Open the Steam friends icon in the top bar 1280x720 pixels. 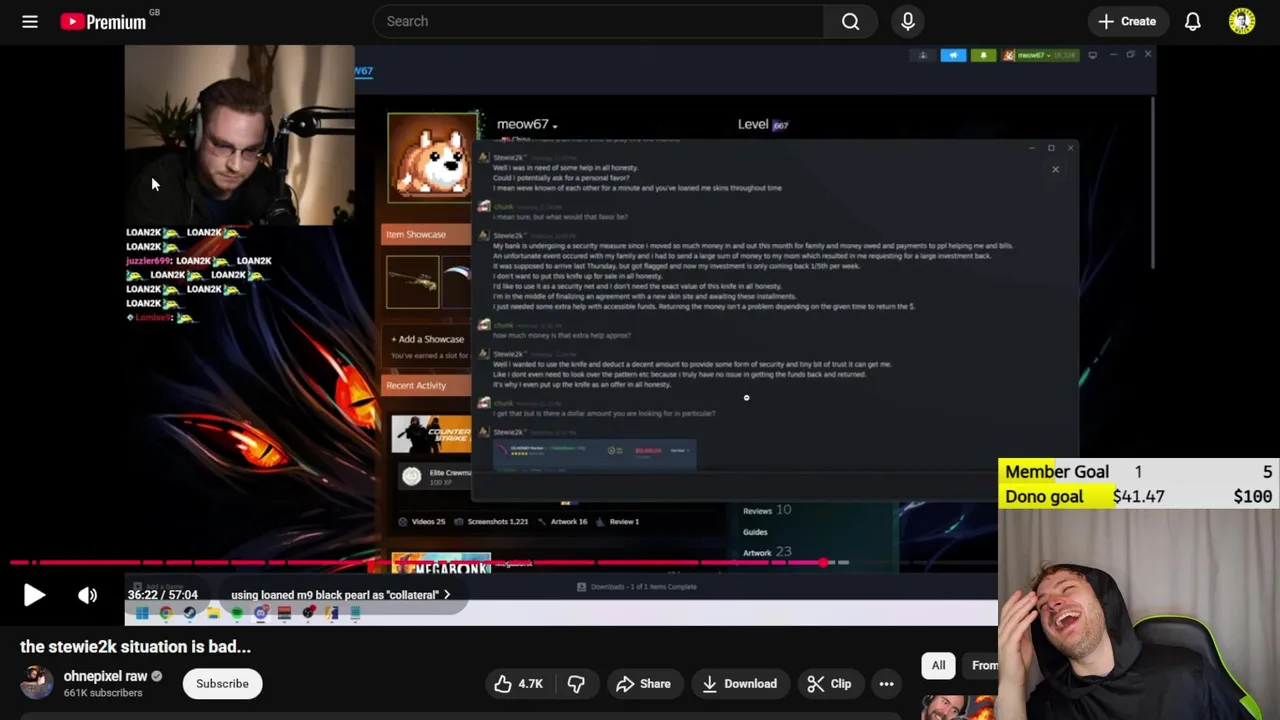[923, 55]
